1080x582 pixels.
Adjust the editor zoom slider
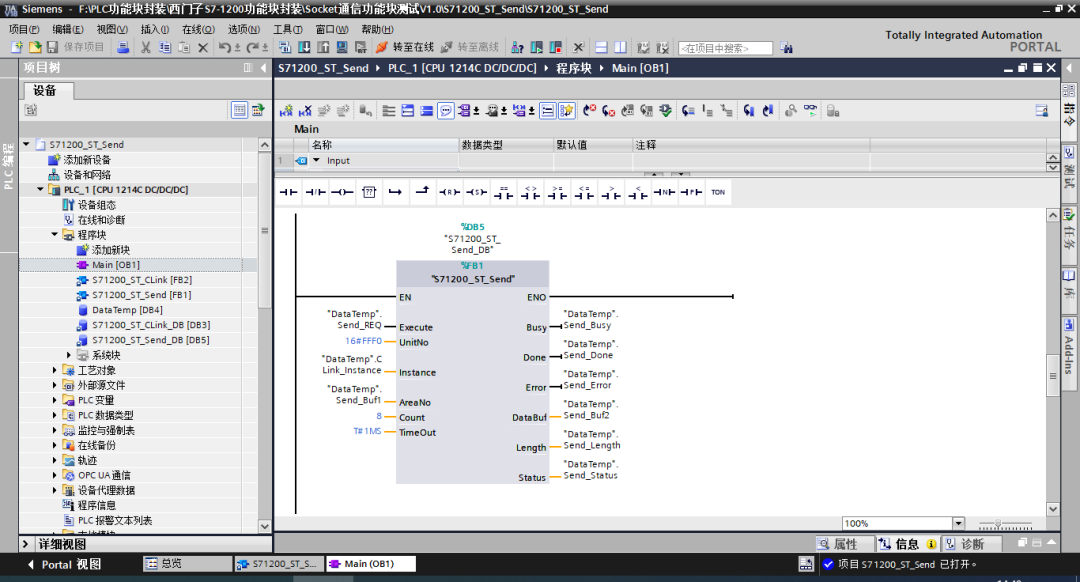pos(998,524)
